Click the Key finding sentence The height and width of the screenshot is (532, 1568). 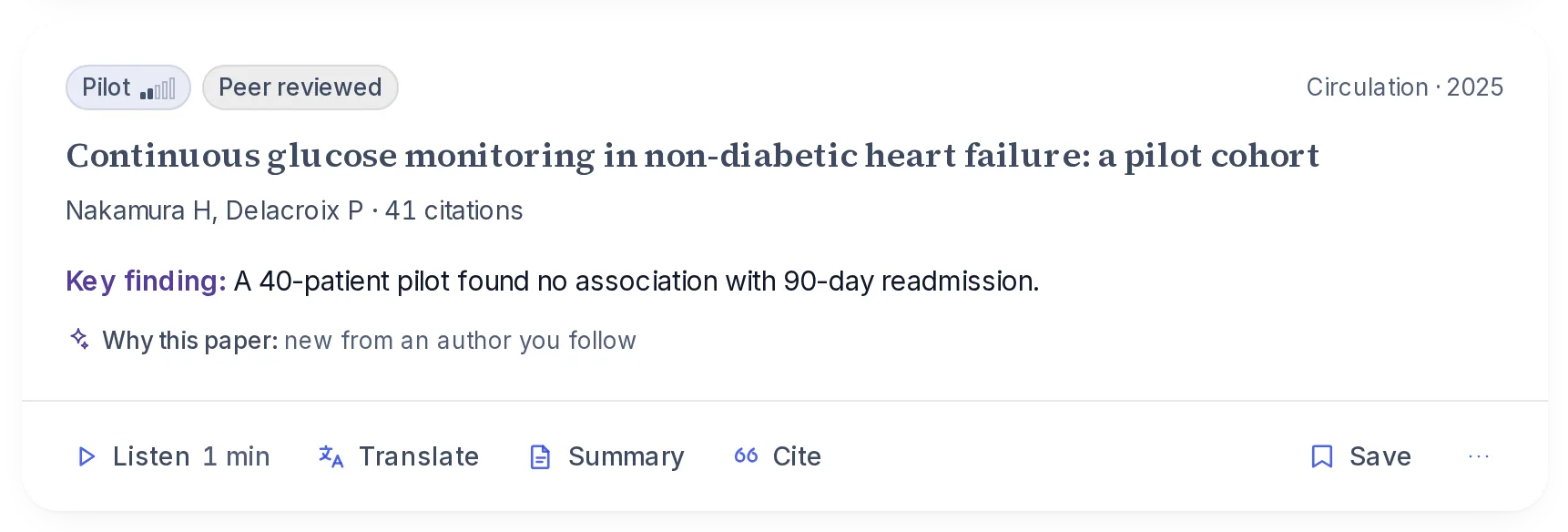click(x=636, y=281)
